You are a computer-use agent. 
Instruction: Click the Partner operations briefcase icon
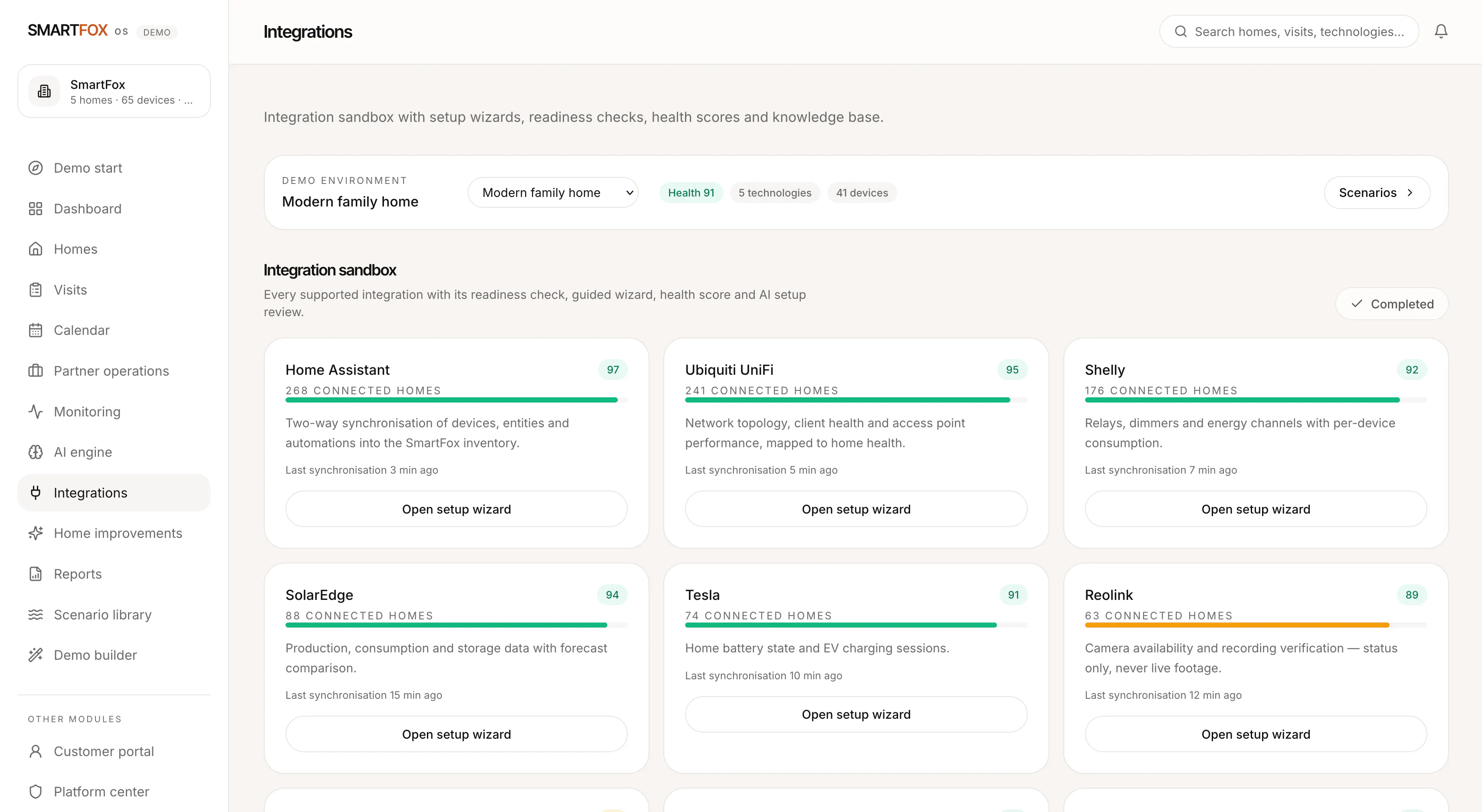tap(36, 371)
